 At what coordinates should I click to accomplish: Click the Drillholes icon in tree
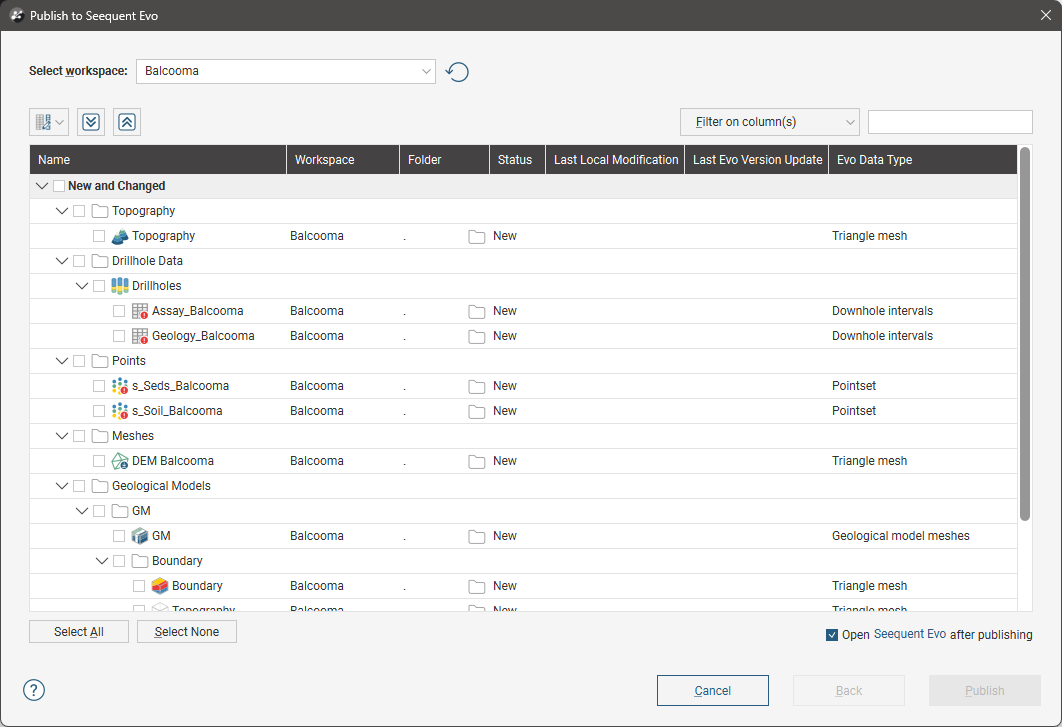pyautogui.click(x=120, y=286)
